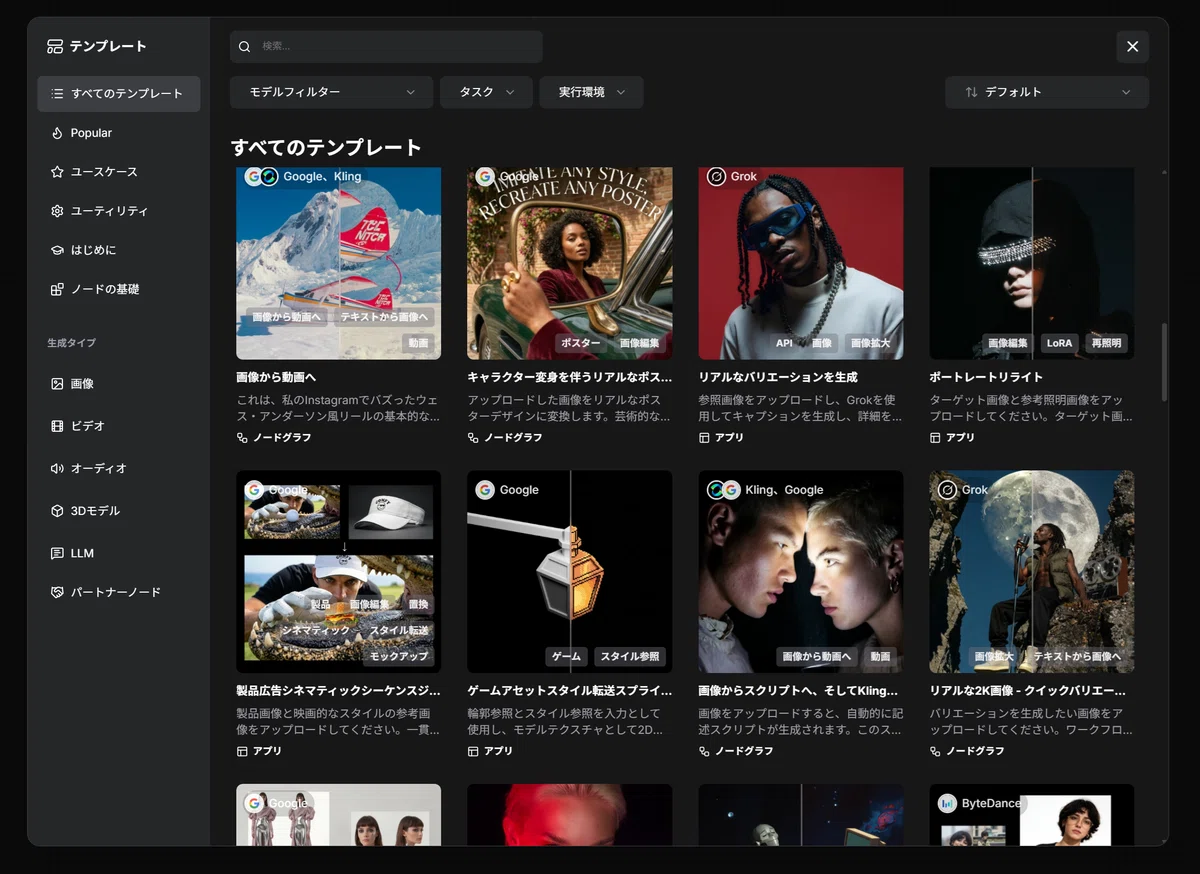Click the ゲーム tag on the lantern card
Viewport: 1200px width, 874px height.
tap(566, 657)
